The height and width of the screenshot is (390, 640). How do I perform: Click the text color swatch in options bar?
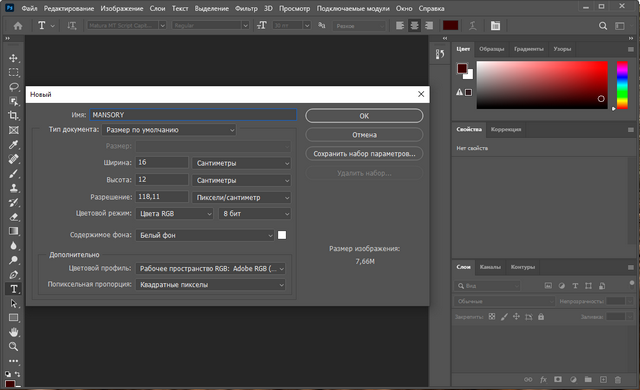tap(450, 26)
